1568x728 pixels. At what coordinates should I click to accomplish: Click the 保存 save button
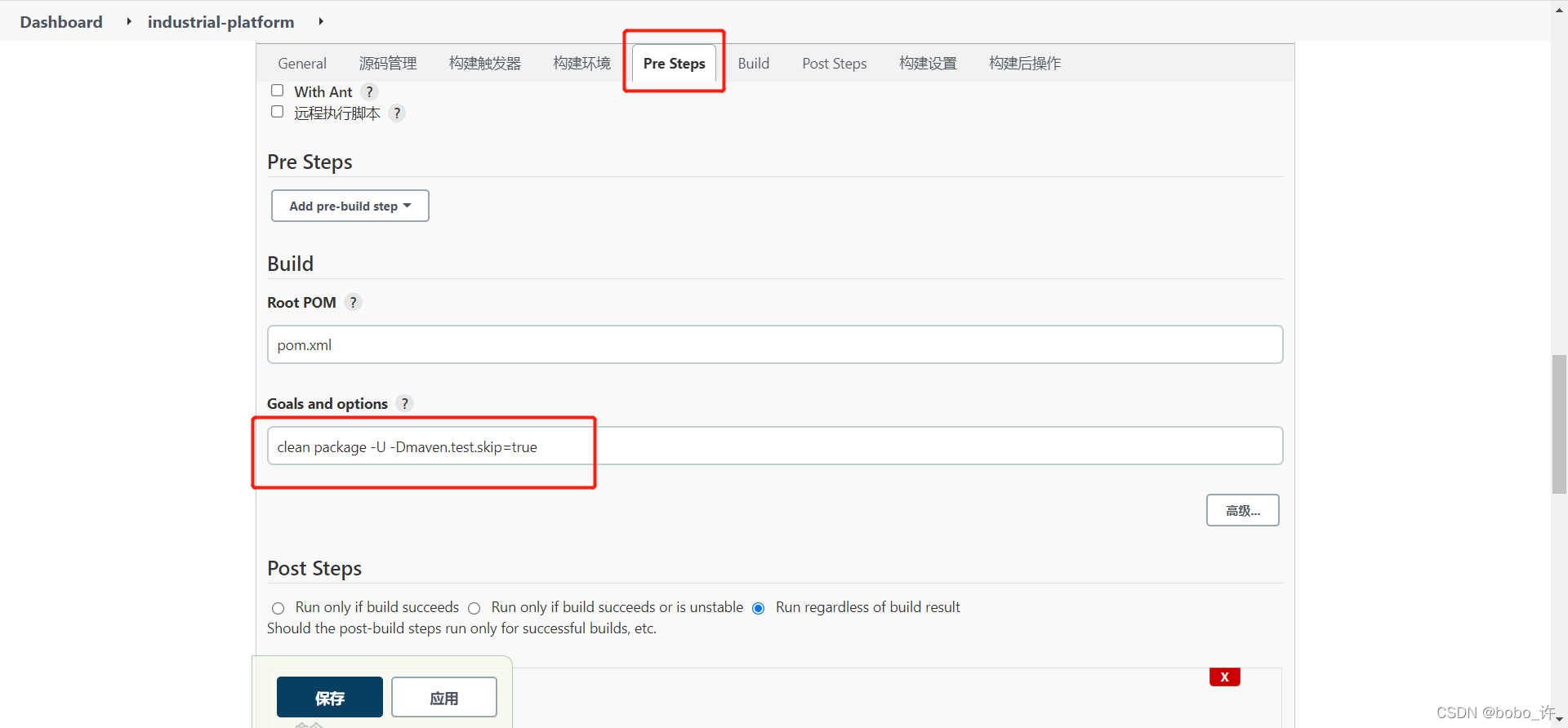click(x=329, y=697)
